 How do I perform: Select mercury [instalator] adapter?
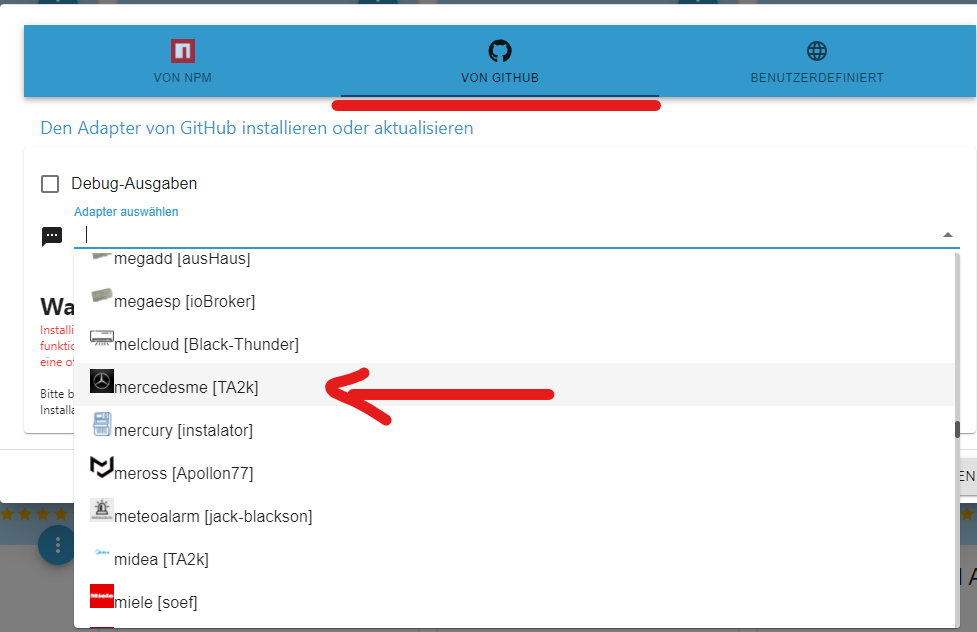coord(515,430)
